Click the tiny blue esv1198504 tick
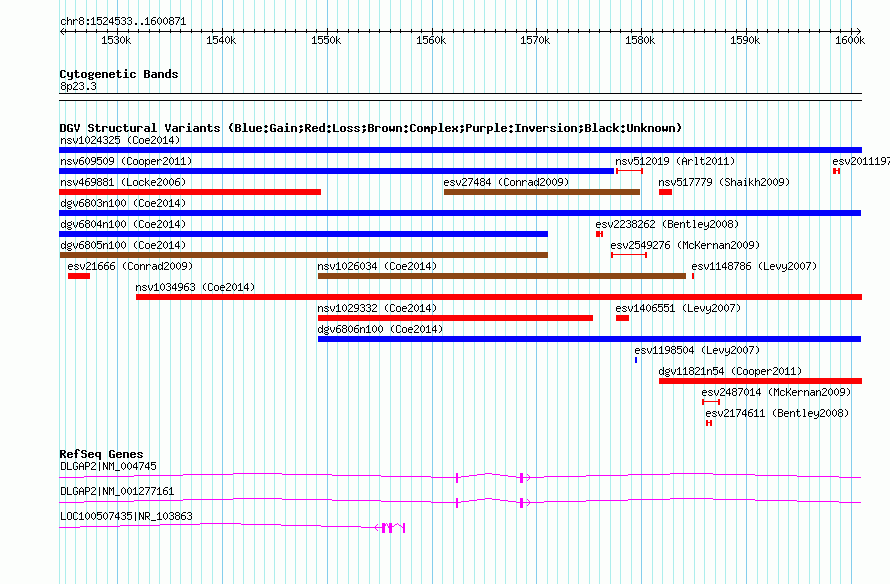The width and height of the screenshot is (890, 584). (x=636, y=360)
